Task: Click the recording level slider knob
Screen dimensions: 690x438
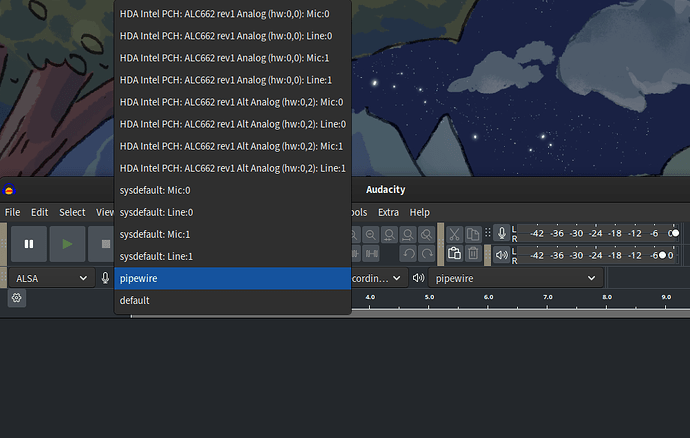Action: point(675,233)
